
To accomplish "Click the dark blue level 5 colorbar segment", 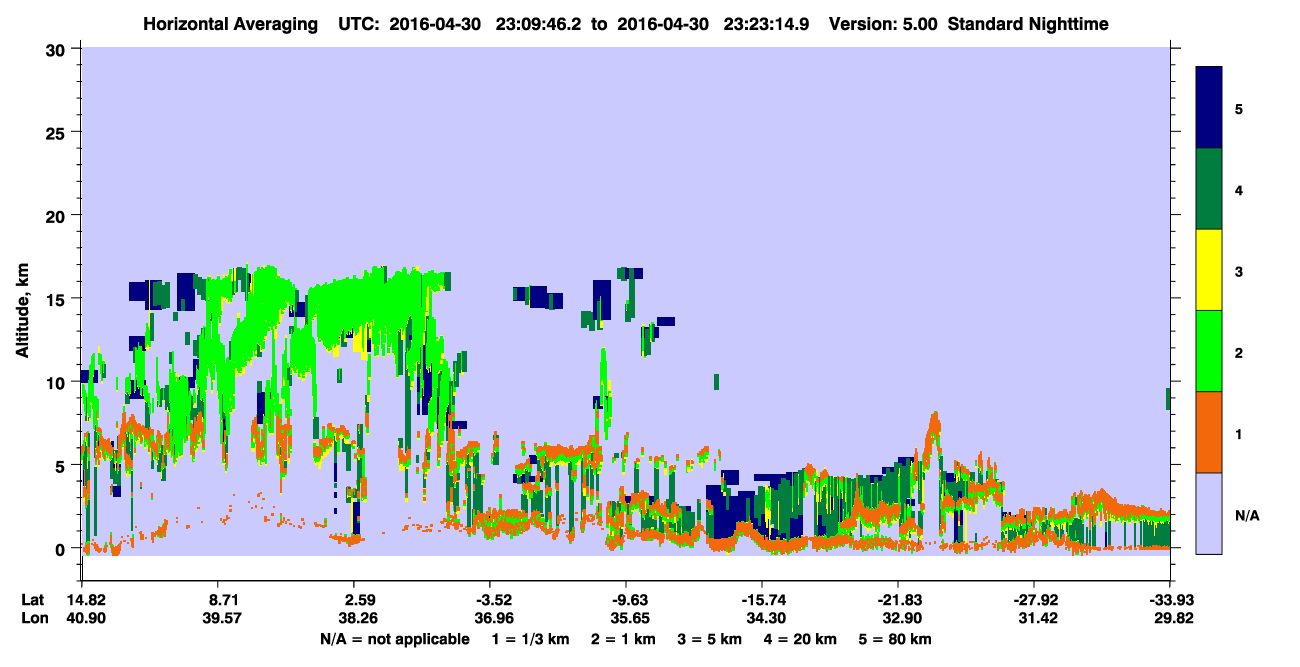I will (1209, 108).
